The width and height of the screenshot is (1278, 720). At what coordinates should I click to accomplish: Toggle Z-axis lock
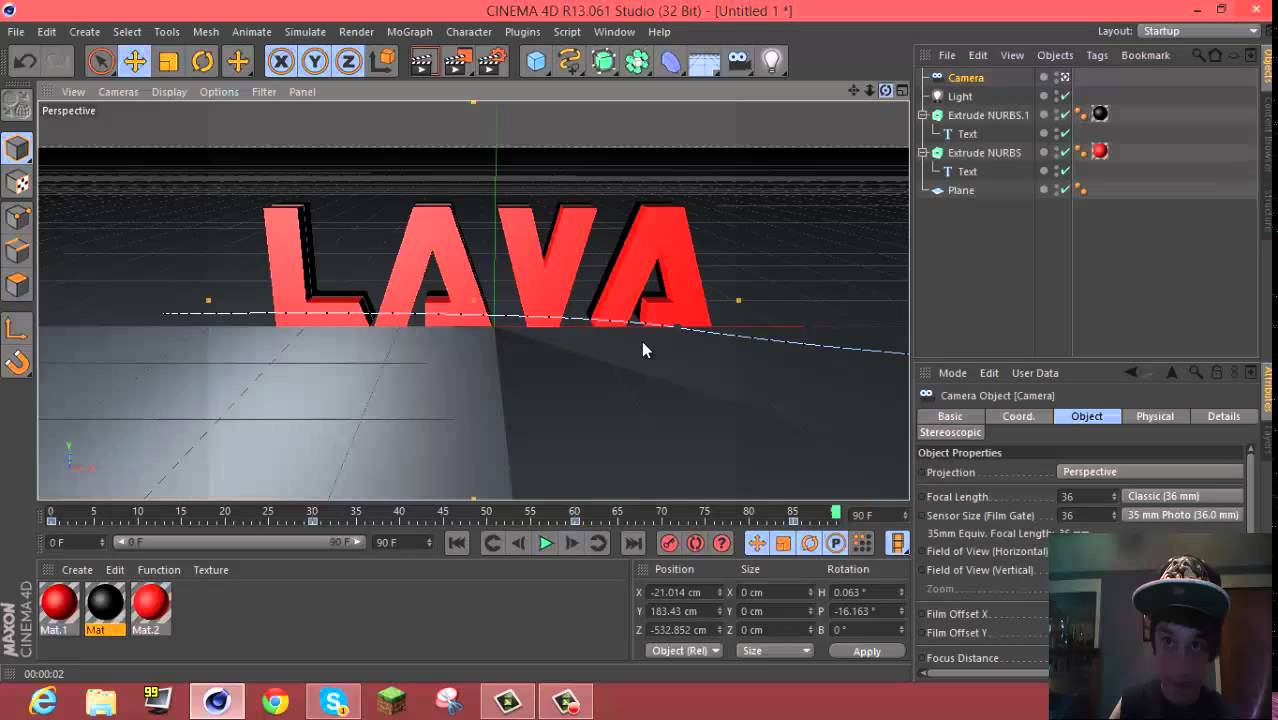pos(348,62)
